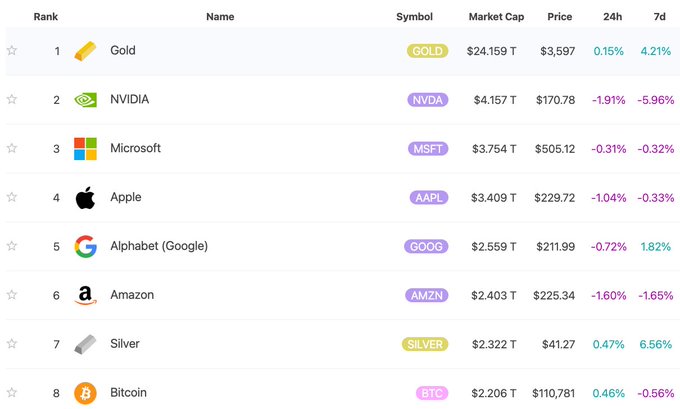The width and height of the screenshot is (680, 409).
Task: Open the Apple company link
Action: (x=126, y=197)
